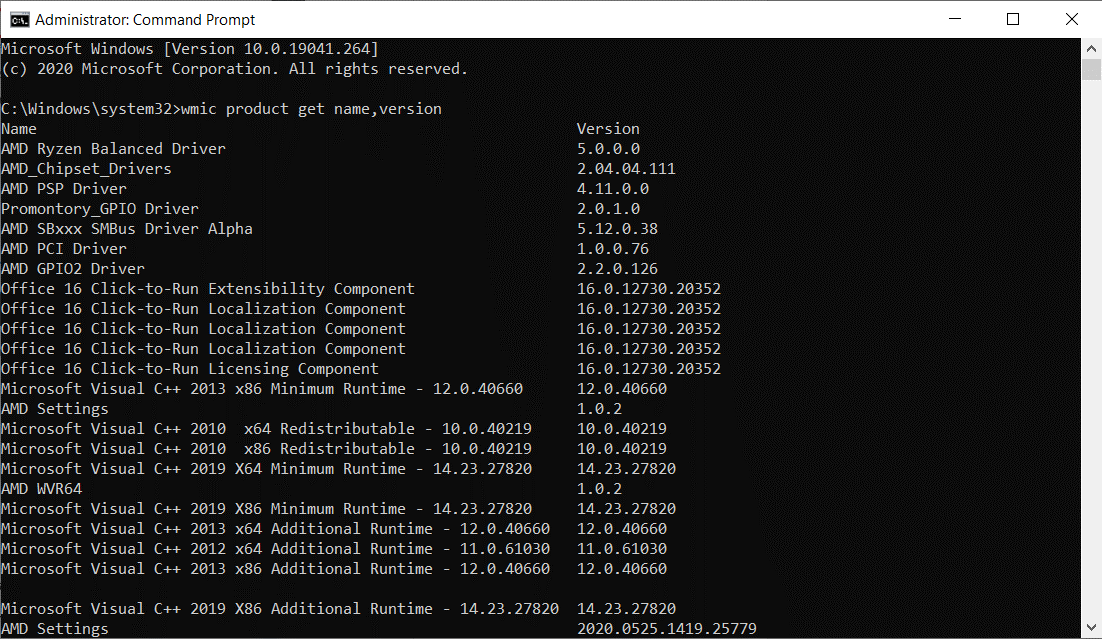1102x639 pixels.
Task: Click 'Visual C++ 2013 x86 Minimum Runtime' entry
Action: coord(261,389)
